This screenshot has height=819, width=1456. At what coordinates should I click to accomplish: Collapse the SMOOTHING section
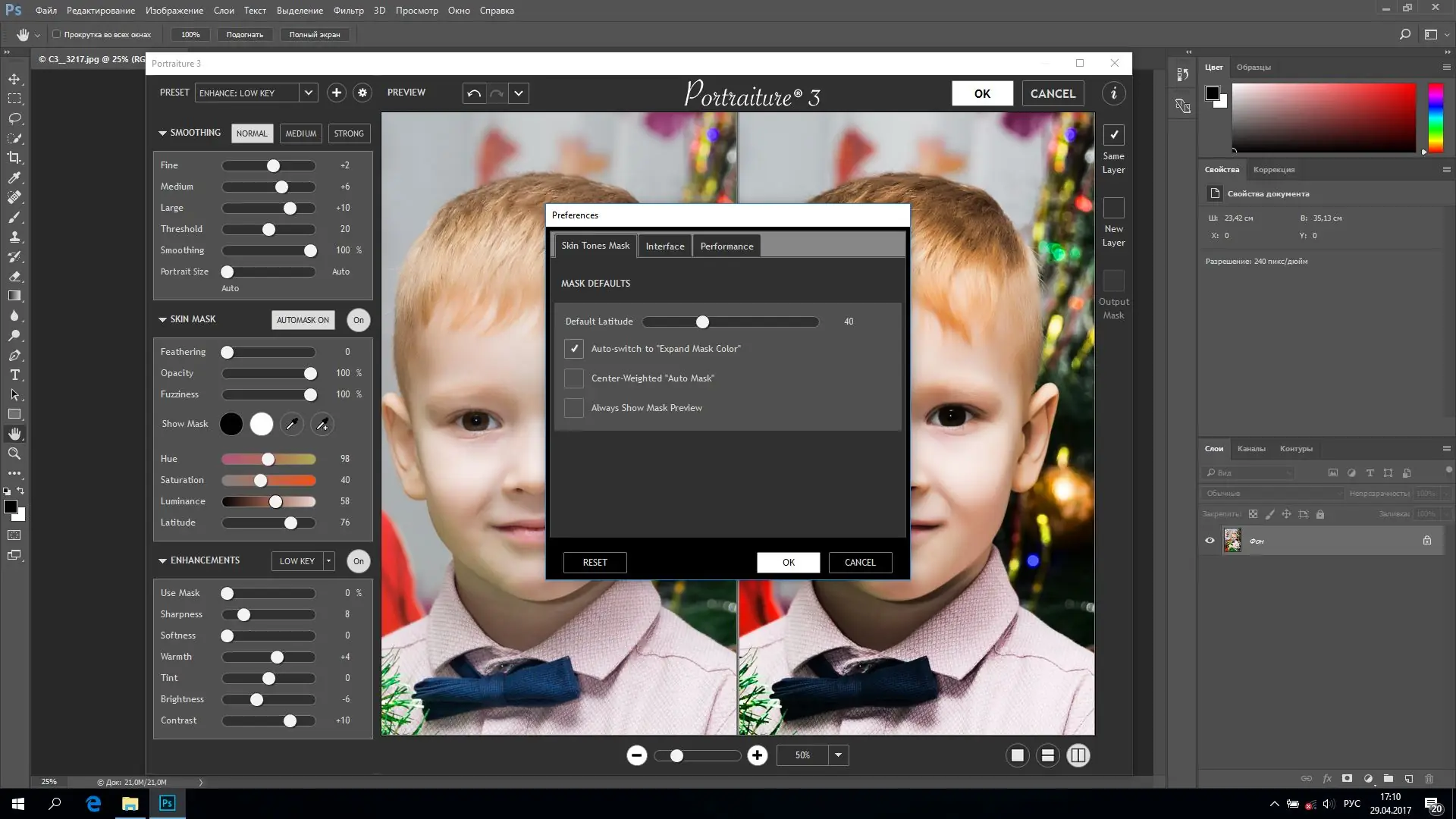[162, 133]
